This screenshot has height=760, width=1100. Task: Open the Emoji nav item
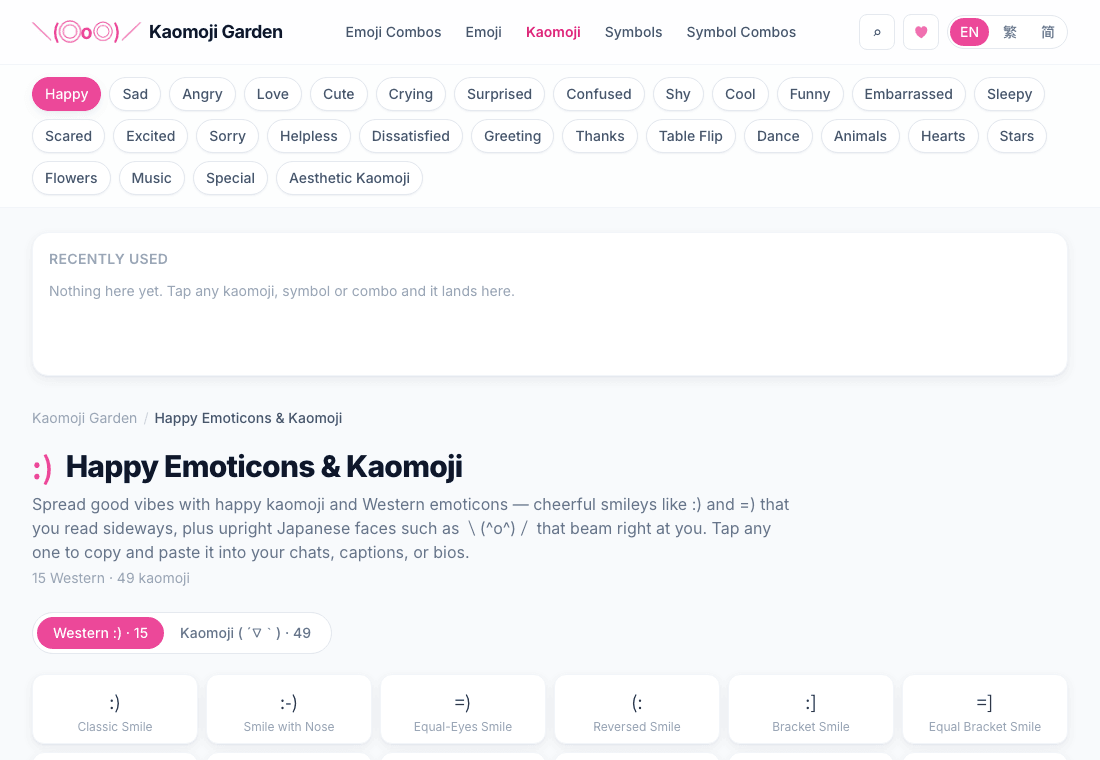coord(483,32)
